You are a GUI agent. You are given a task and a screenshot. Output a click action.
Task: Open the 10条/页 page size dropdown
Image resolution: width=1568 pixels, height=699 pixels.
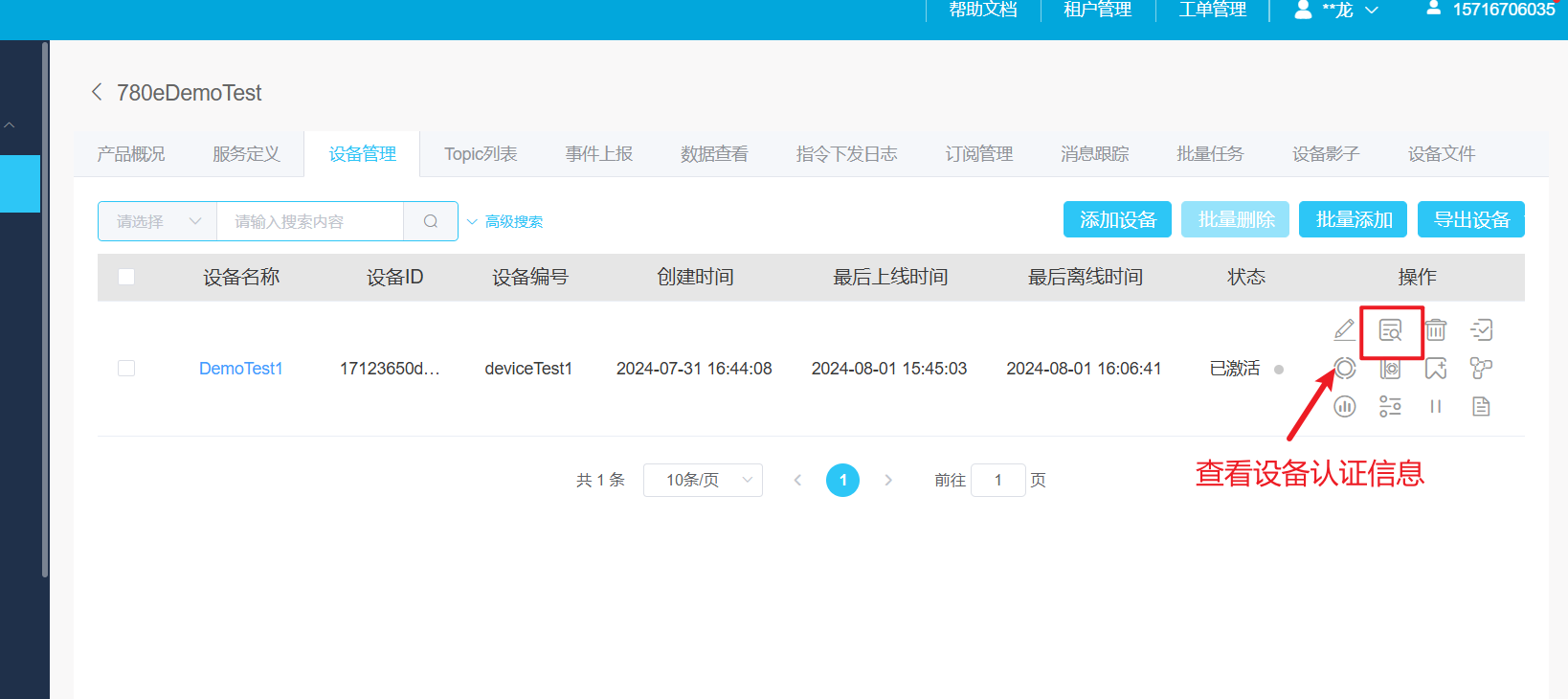click(x=703, y=480)
